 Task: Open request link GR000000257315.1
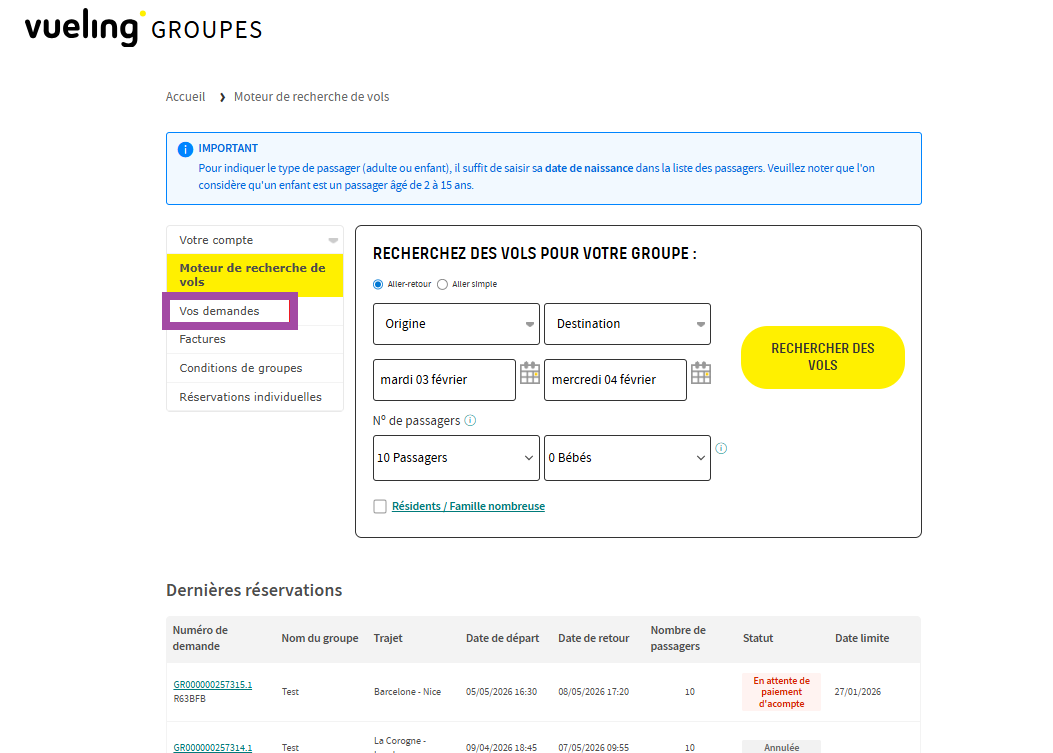coord(212,685)
